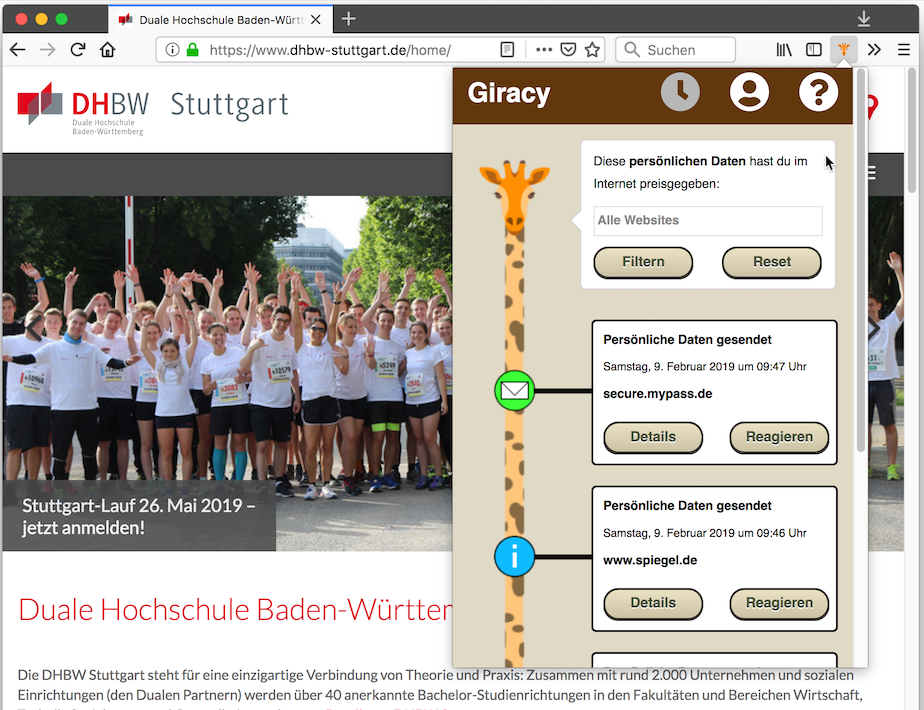The width and height of the screenshot is (924, 710).
Task: Click Reagieren for secure.mypass.de entry
Action: click(x=779, y=437)
